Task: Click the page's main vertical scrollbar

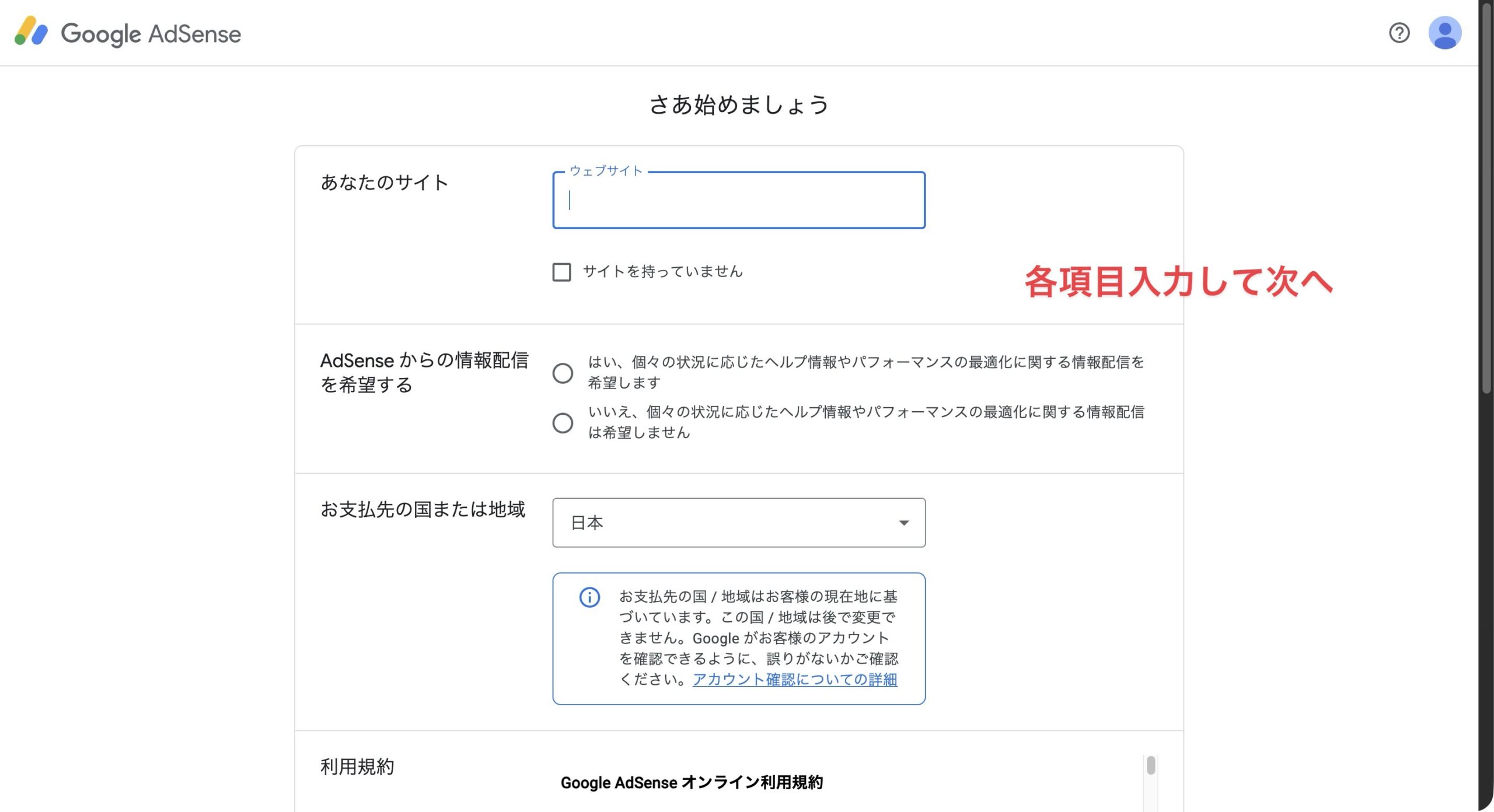Action: (1486, 198)
